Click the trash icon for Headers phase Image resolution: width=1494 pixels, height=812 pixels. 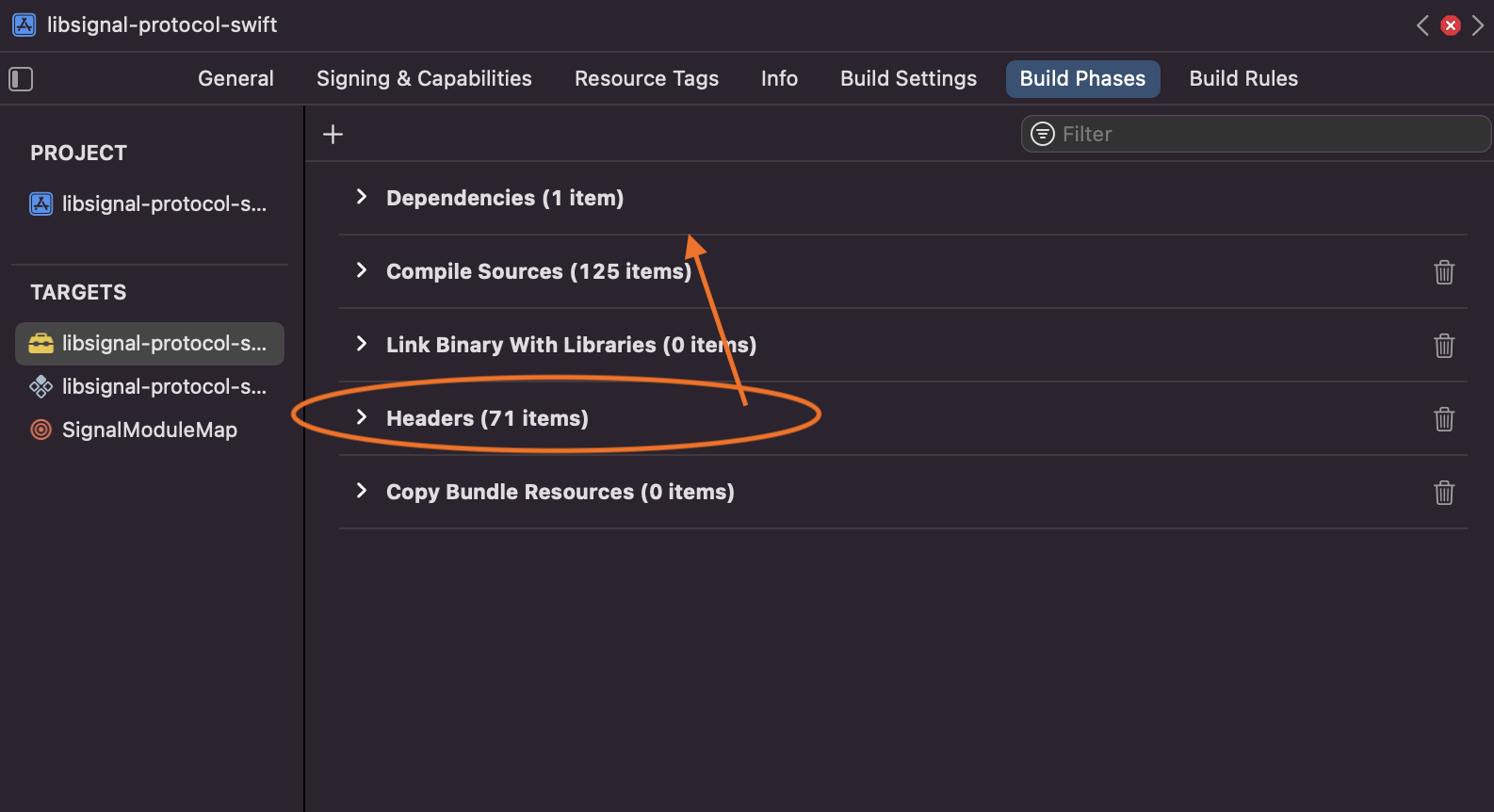coord(1444,419)
